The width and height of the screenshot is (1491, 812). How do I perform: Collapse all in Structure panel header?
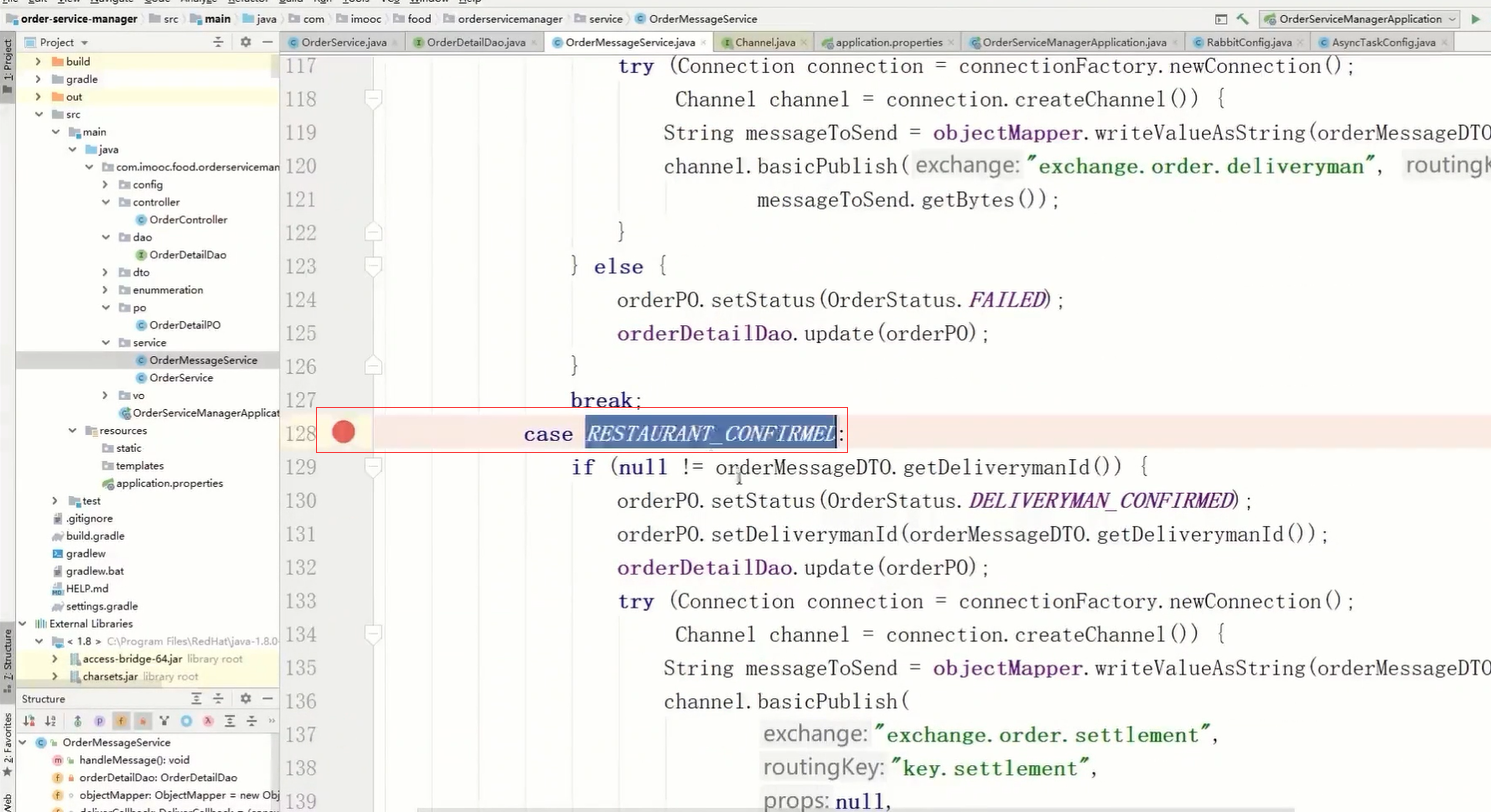[218, 699]
